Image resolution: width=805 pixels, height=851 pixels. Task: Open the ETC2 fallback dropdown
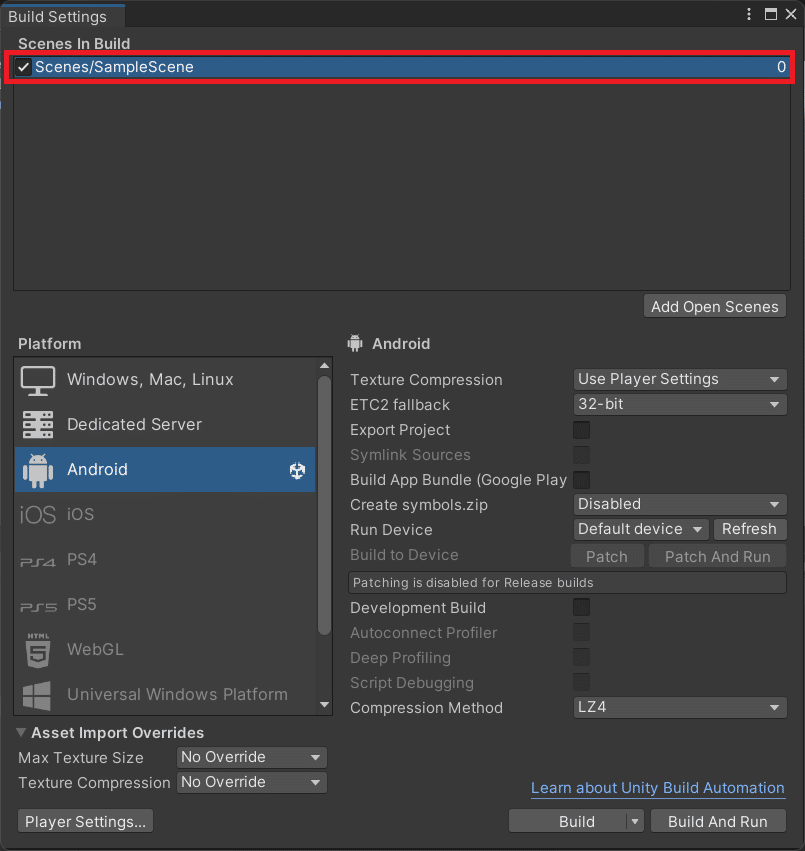pos(680,404)
